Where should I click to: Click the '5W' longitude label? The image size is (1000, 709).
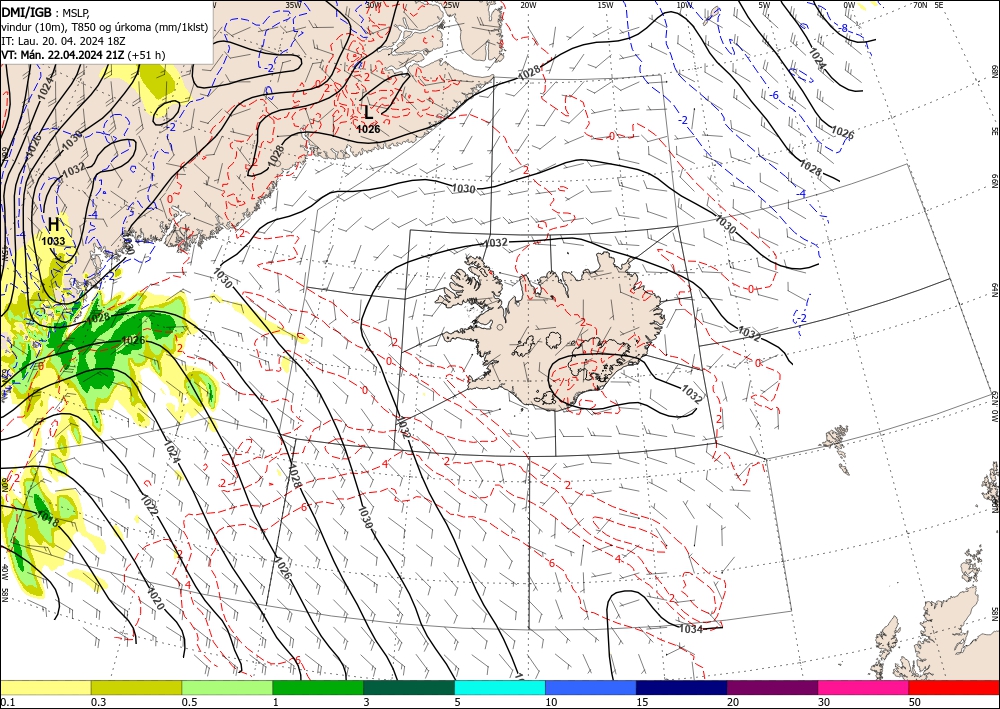[765, 5]
